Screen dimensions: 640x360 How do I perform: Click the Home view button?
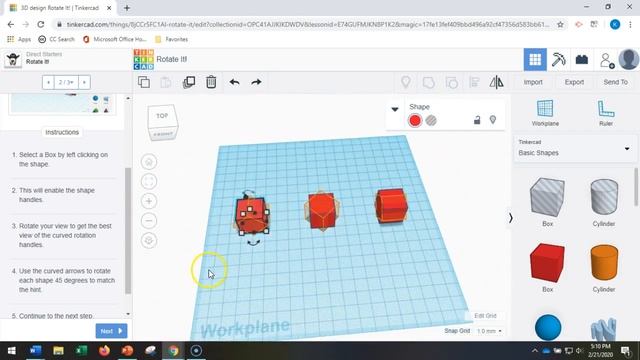tap(149, 162)
